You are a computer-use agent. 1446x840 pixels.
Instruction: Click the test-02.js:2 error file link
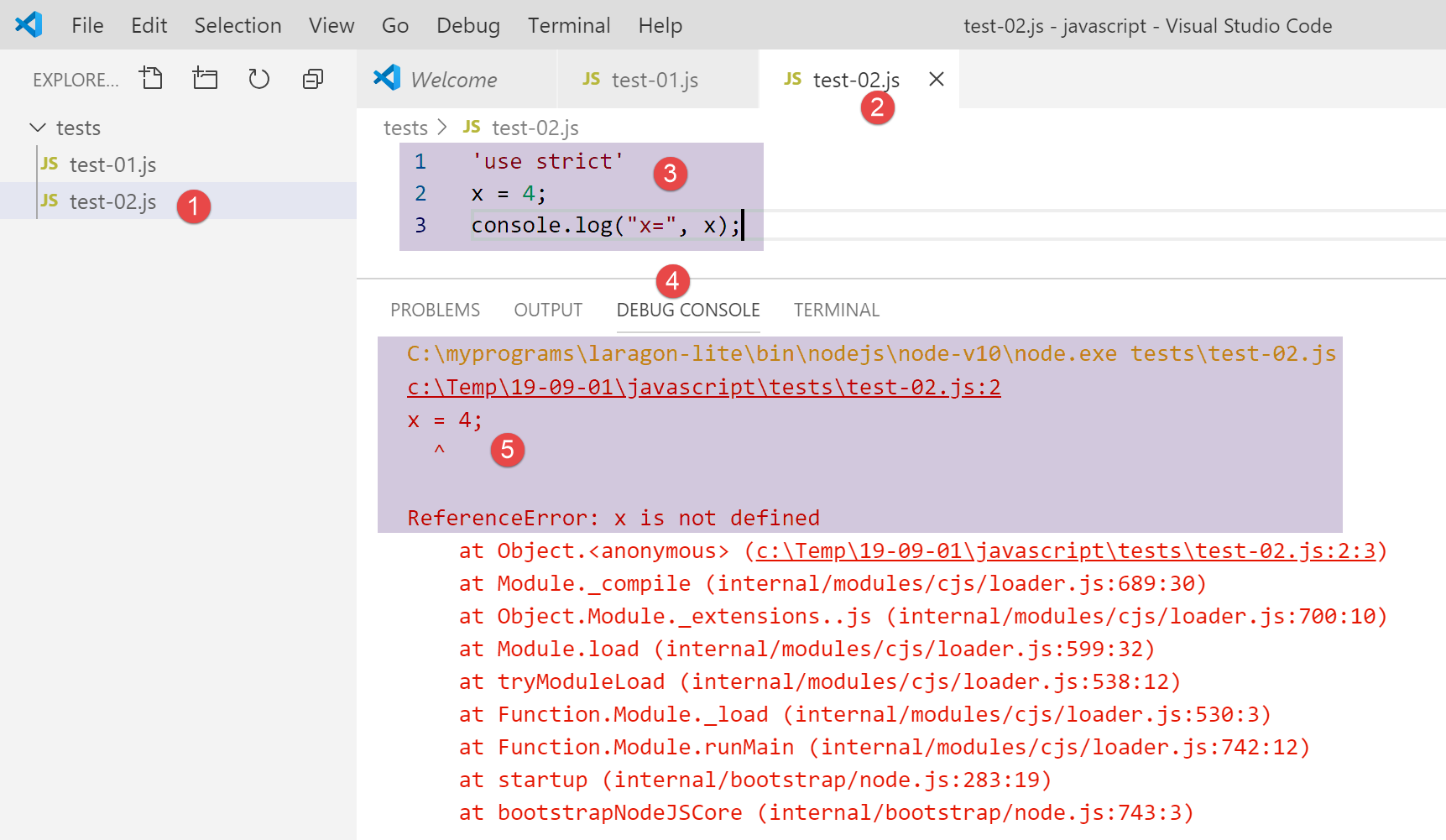pyautogui.click(x=703, y=387)
